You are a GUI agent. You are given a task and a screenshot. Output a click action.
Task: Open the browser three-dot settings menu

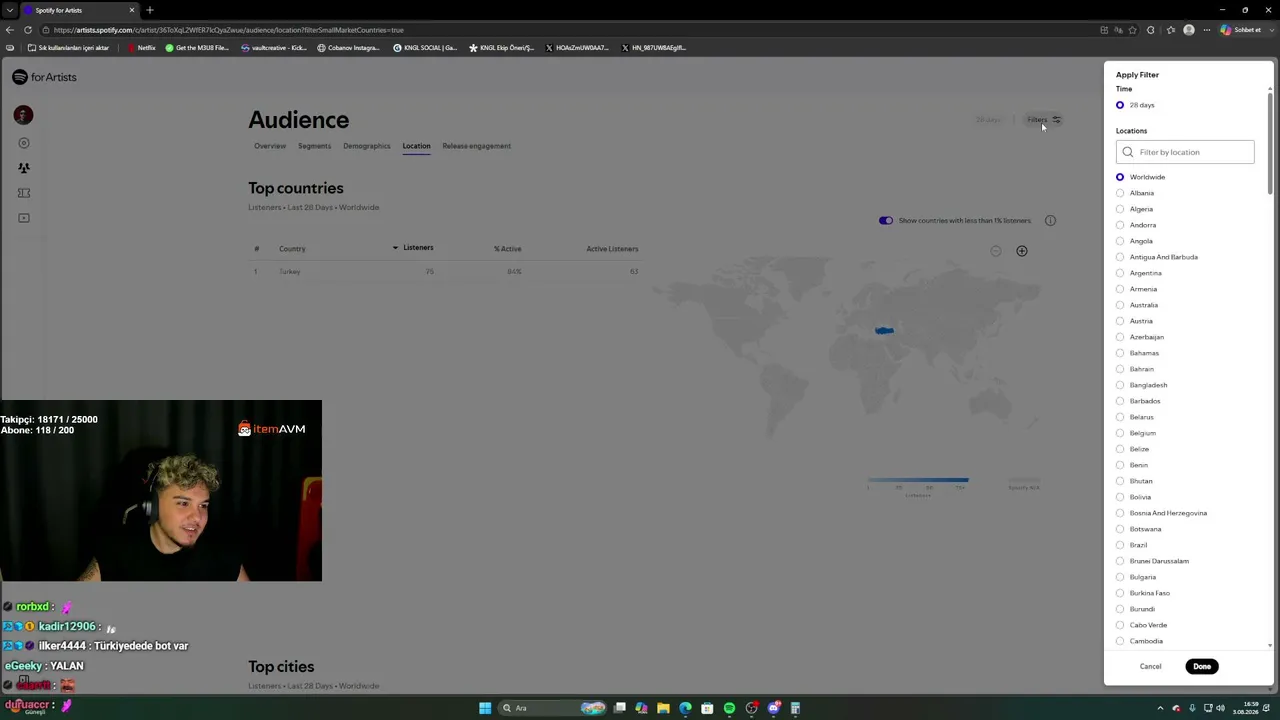point(1208,30)
